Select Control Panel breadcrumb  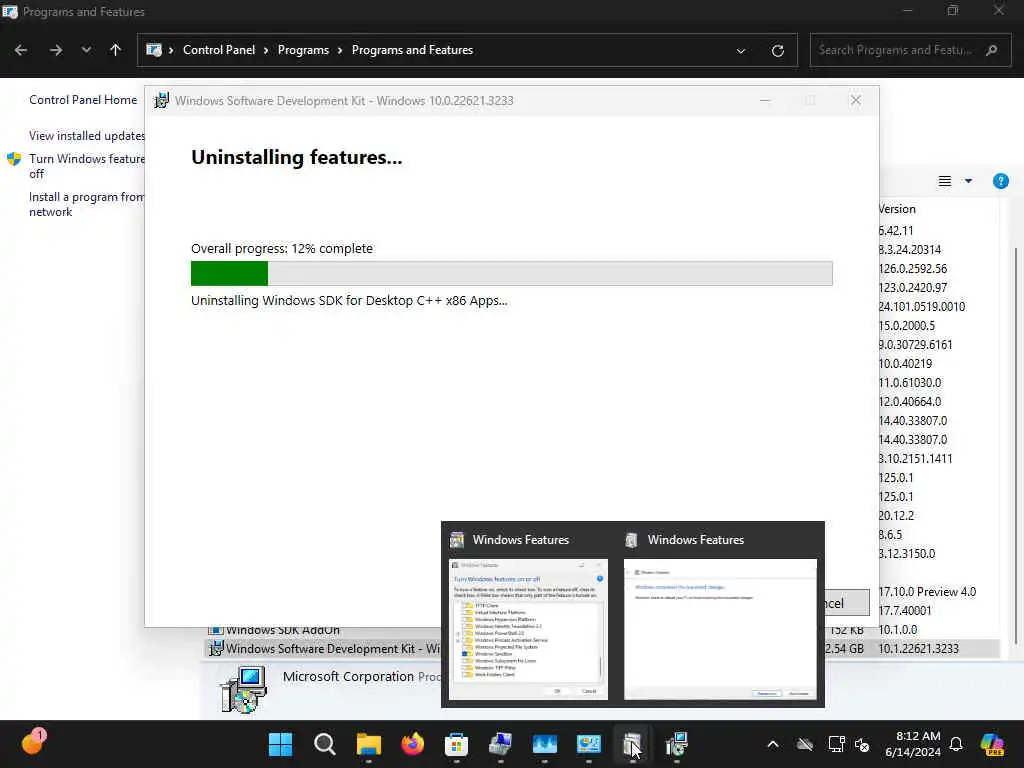(x=219, y=50)
